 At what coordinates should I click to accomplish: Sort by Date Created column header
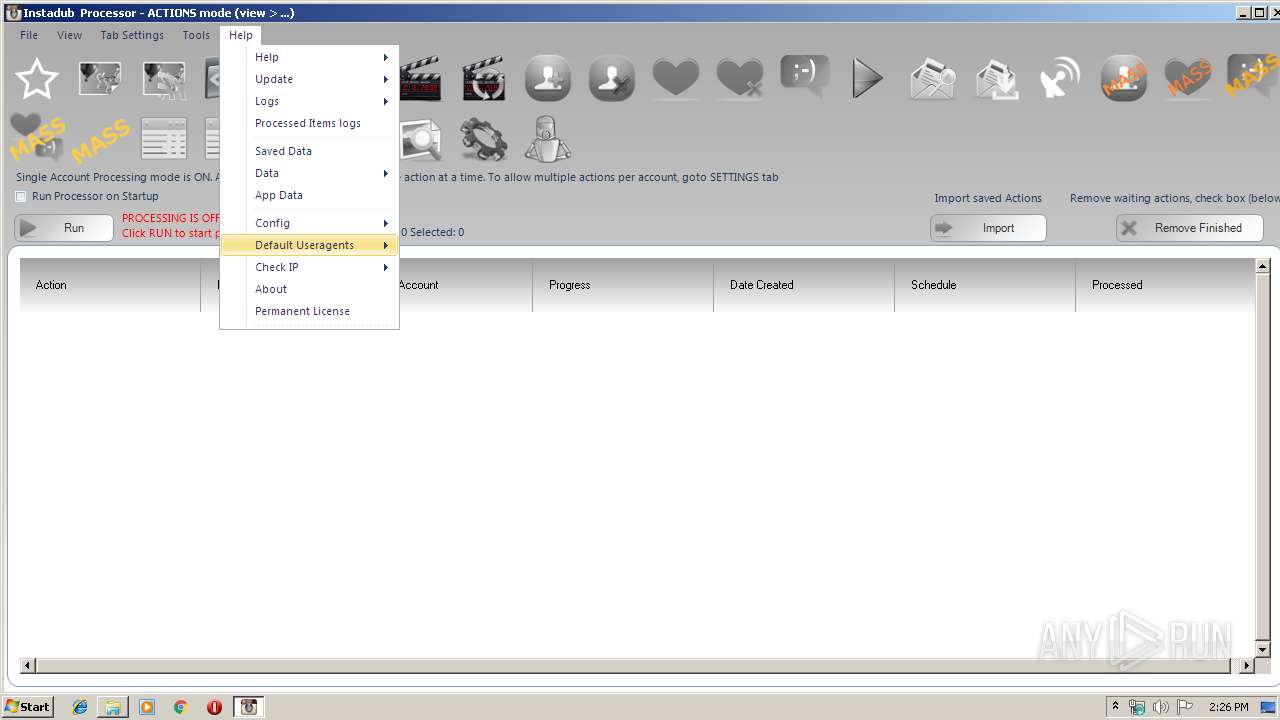coord(804,285)
